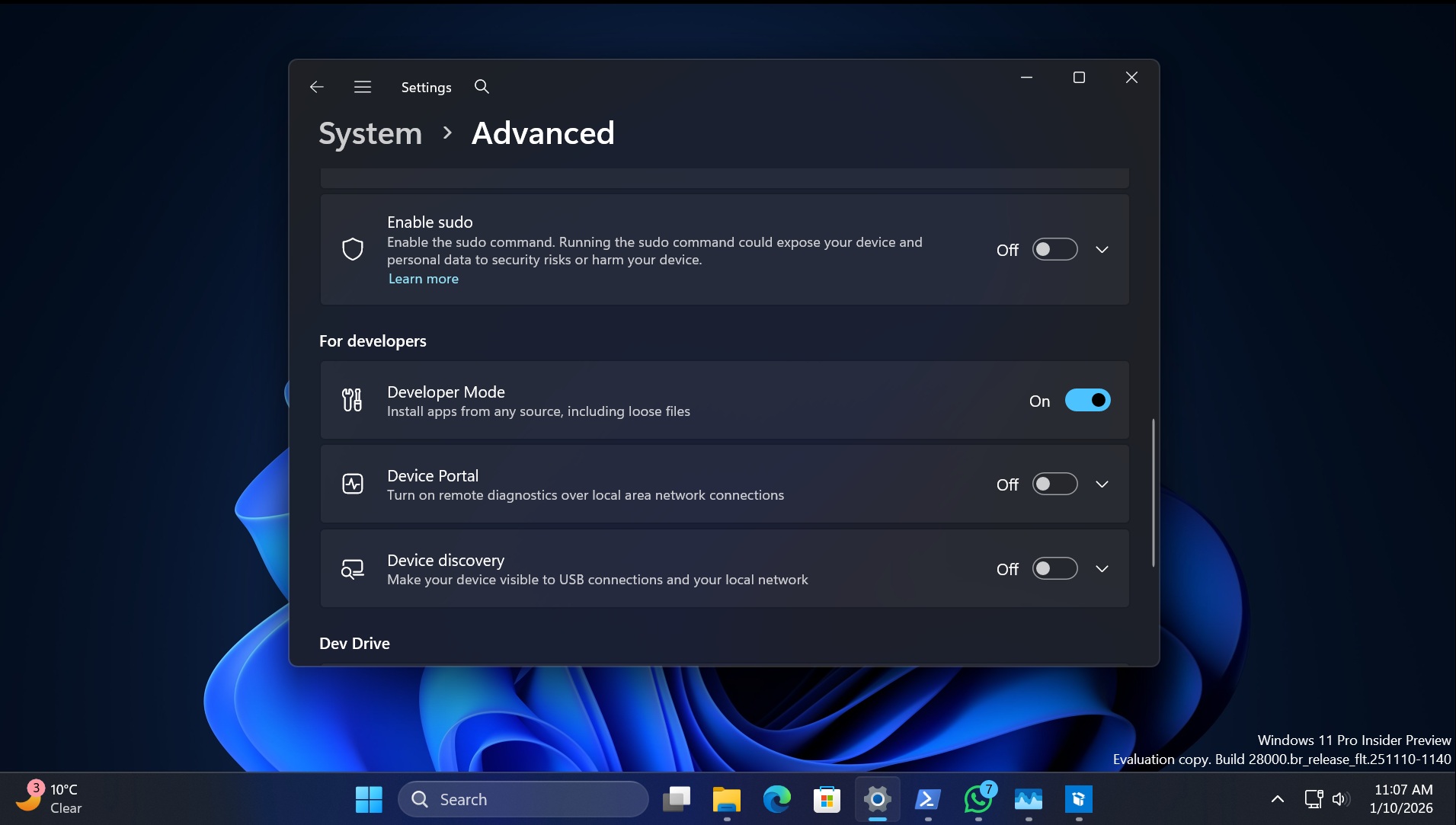Turn off Developer Mode
Image resolution: width=1456 pixels, height=825 pixels.
pos(1087,400)
